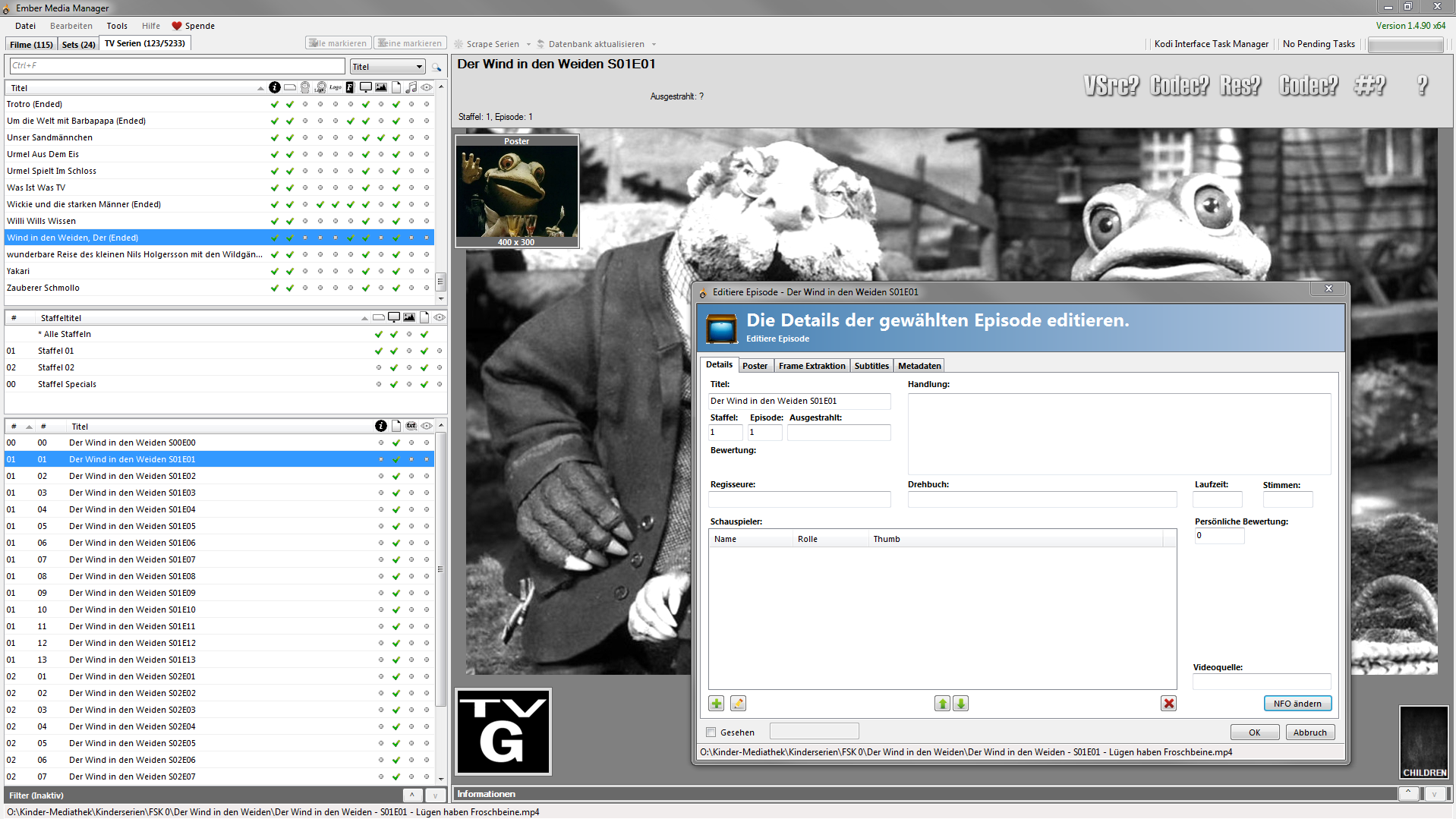This screenshot has width=1456, height=819.
Task: Toggle watched mark for Staffel Specials
Action: (439, 384)
